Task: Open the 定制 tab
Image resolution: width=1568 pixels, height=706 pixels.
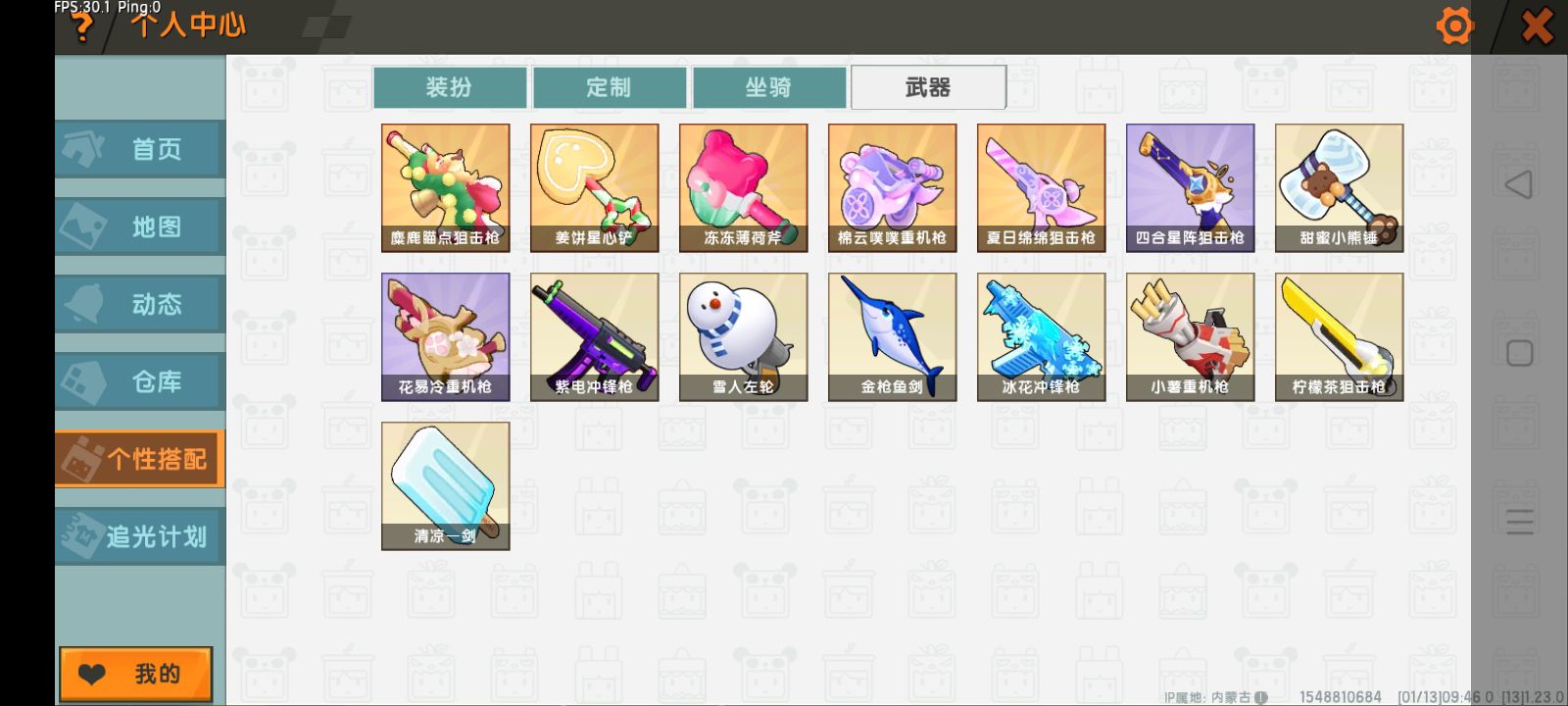Action: click(610, 87)
